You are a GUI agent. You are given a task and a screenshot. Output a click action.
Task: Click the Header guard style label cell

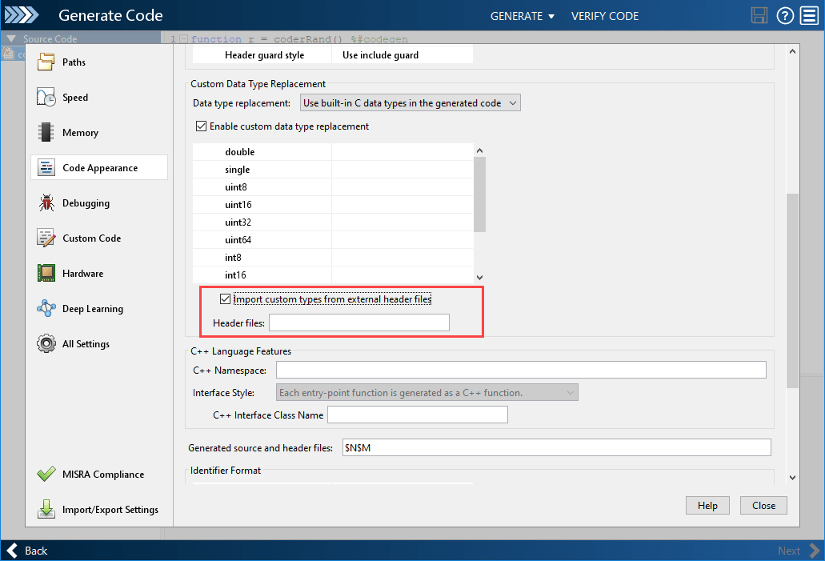pos(262,55)
